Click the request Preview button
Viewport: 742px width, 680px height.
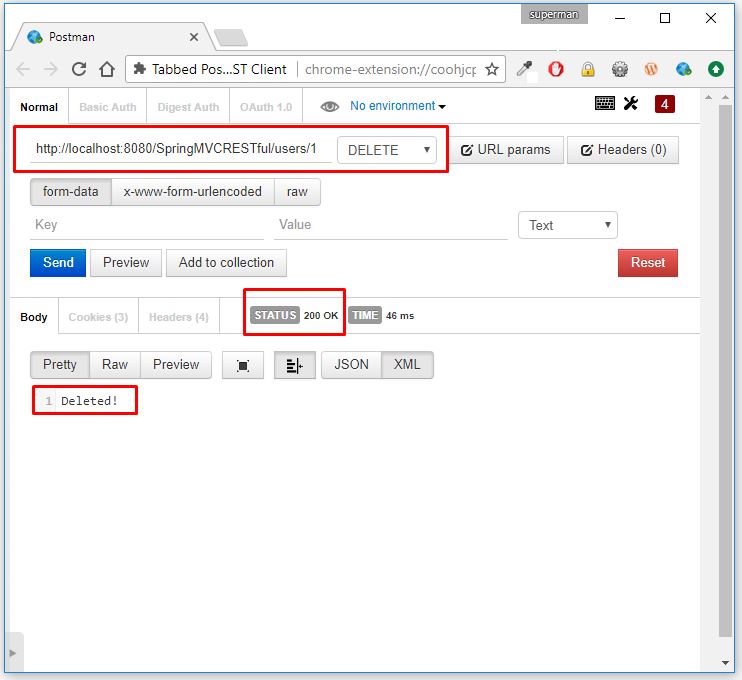click(x=126, y=263)
